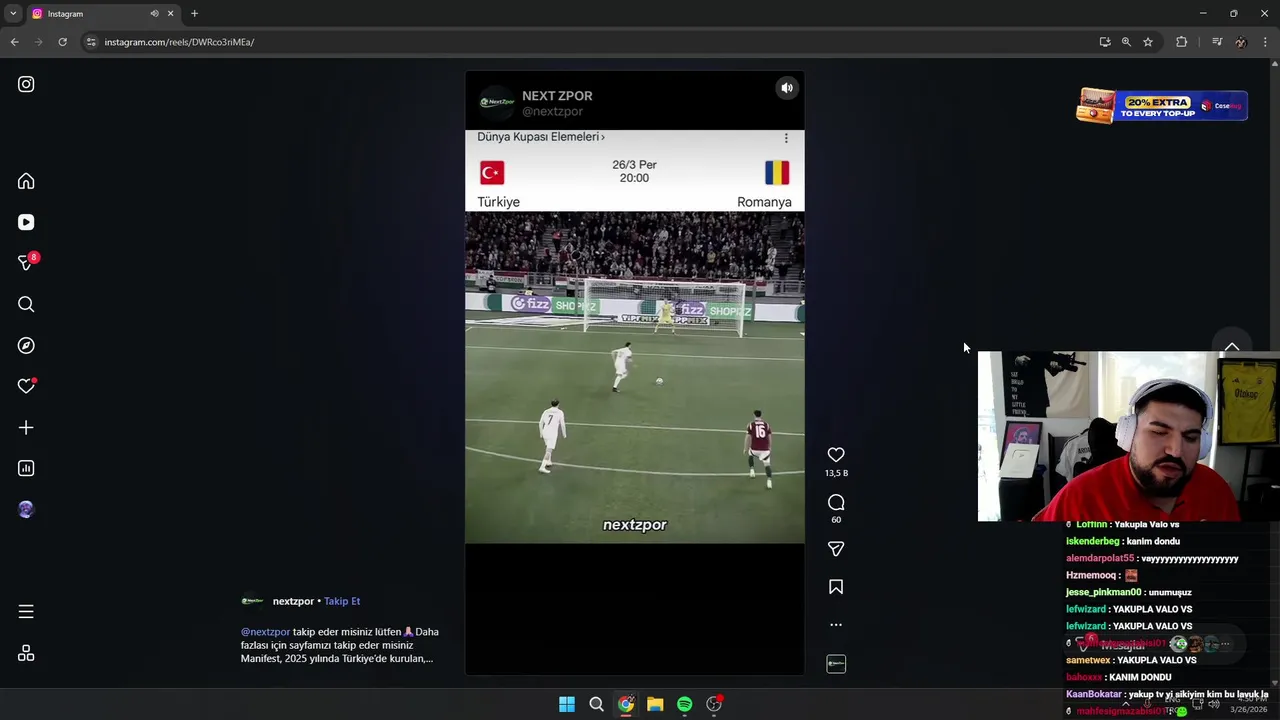Open reel comments bubble icon
This screenshot has width=1280, height=720.
coord(836,502)
